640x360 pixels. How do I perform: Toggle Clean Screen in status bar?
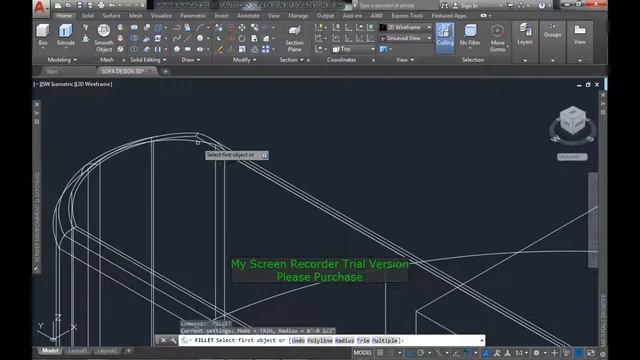click(x=591, y=353)
